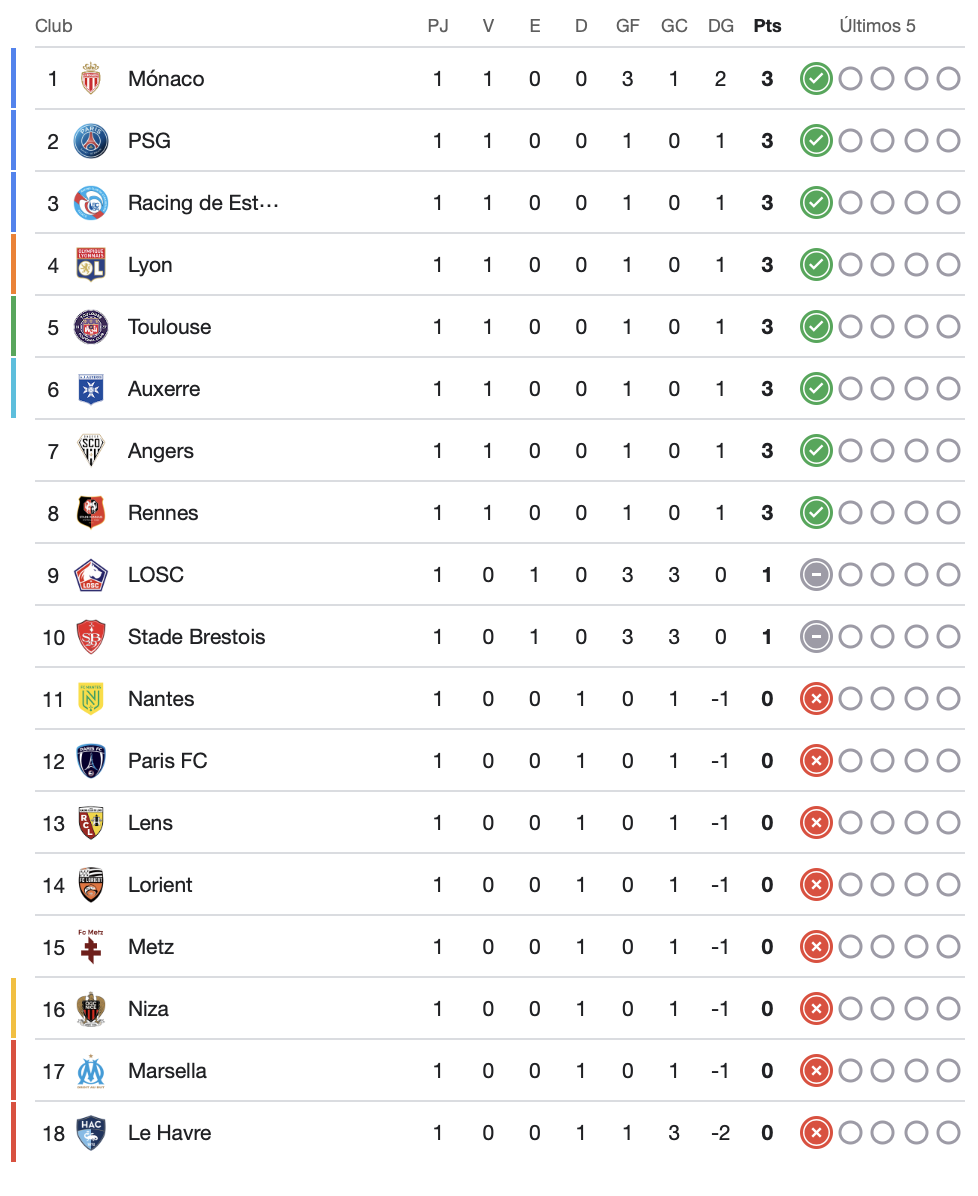Click the Lens club crest
Image resolution: width=978 pixels, height=1196 pixels.
coord(91,823)
